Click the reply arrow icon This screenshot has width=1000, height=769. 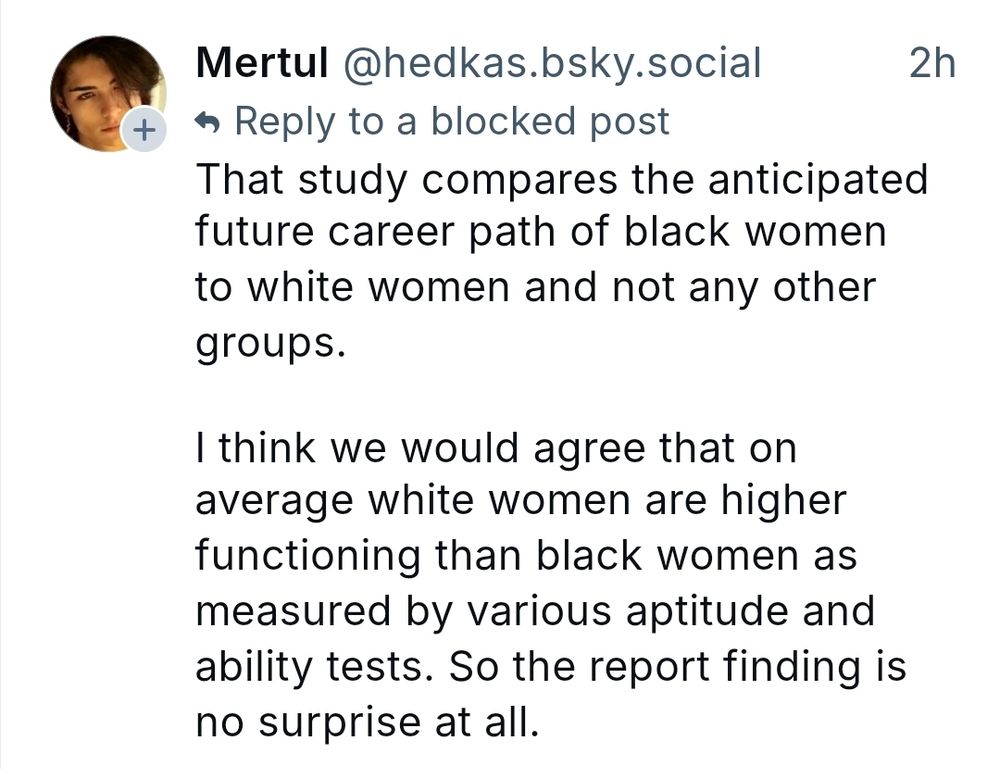(x=209, y=122)
